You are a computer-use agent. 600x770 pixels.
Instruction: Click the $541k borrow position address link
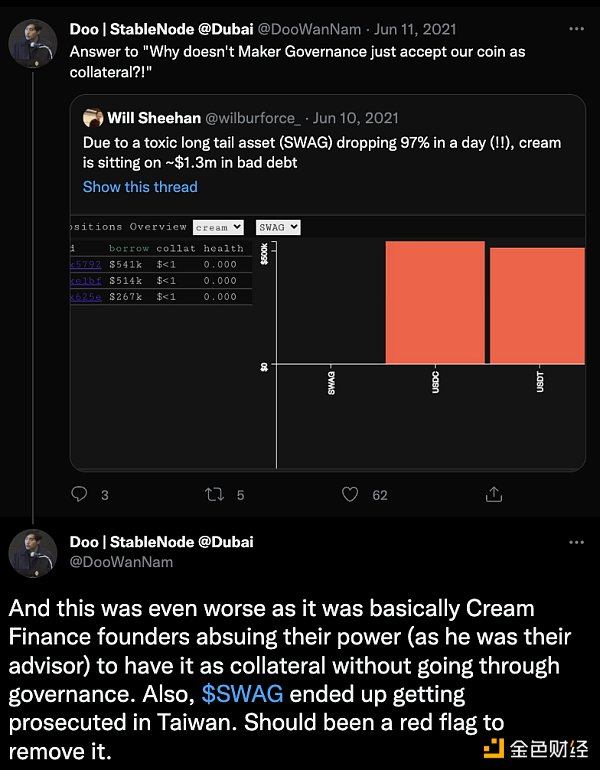tap(85, 265)
